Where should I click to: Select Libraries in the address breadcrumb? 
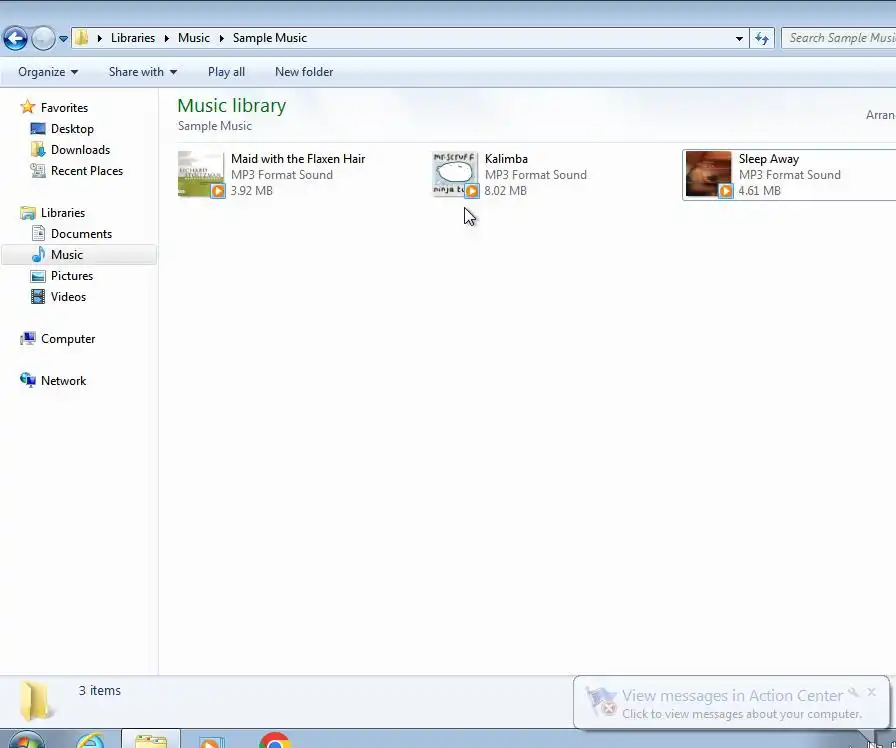pos(133,38)
